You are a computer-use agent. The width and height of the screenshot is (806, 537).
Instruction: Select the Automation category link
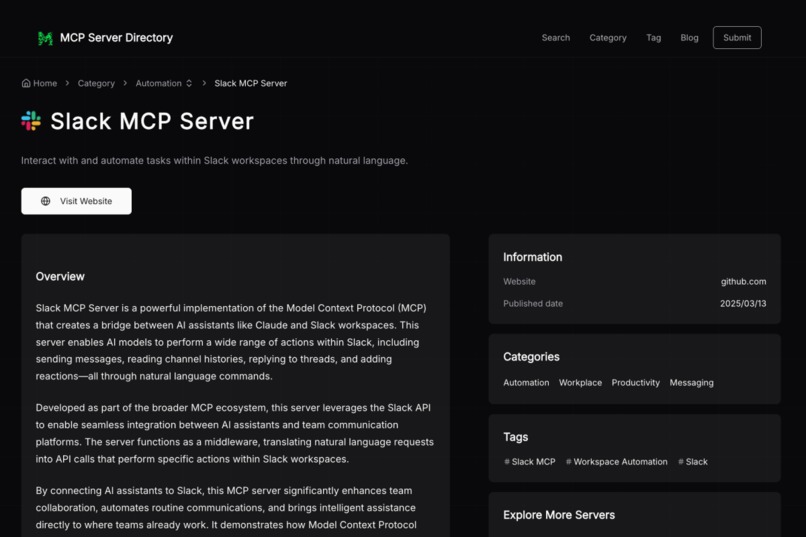[526, 382]
